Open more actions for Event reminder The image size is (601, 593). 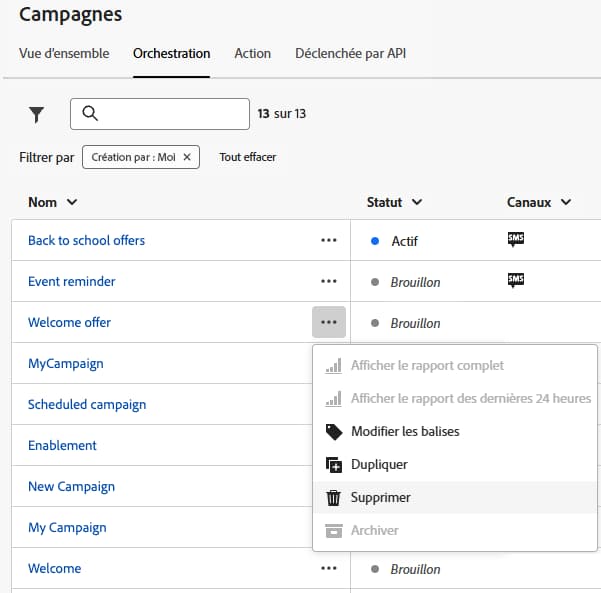click(328, 281)
